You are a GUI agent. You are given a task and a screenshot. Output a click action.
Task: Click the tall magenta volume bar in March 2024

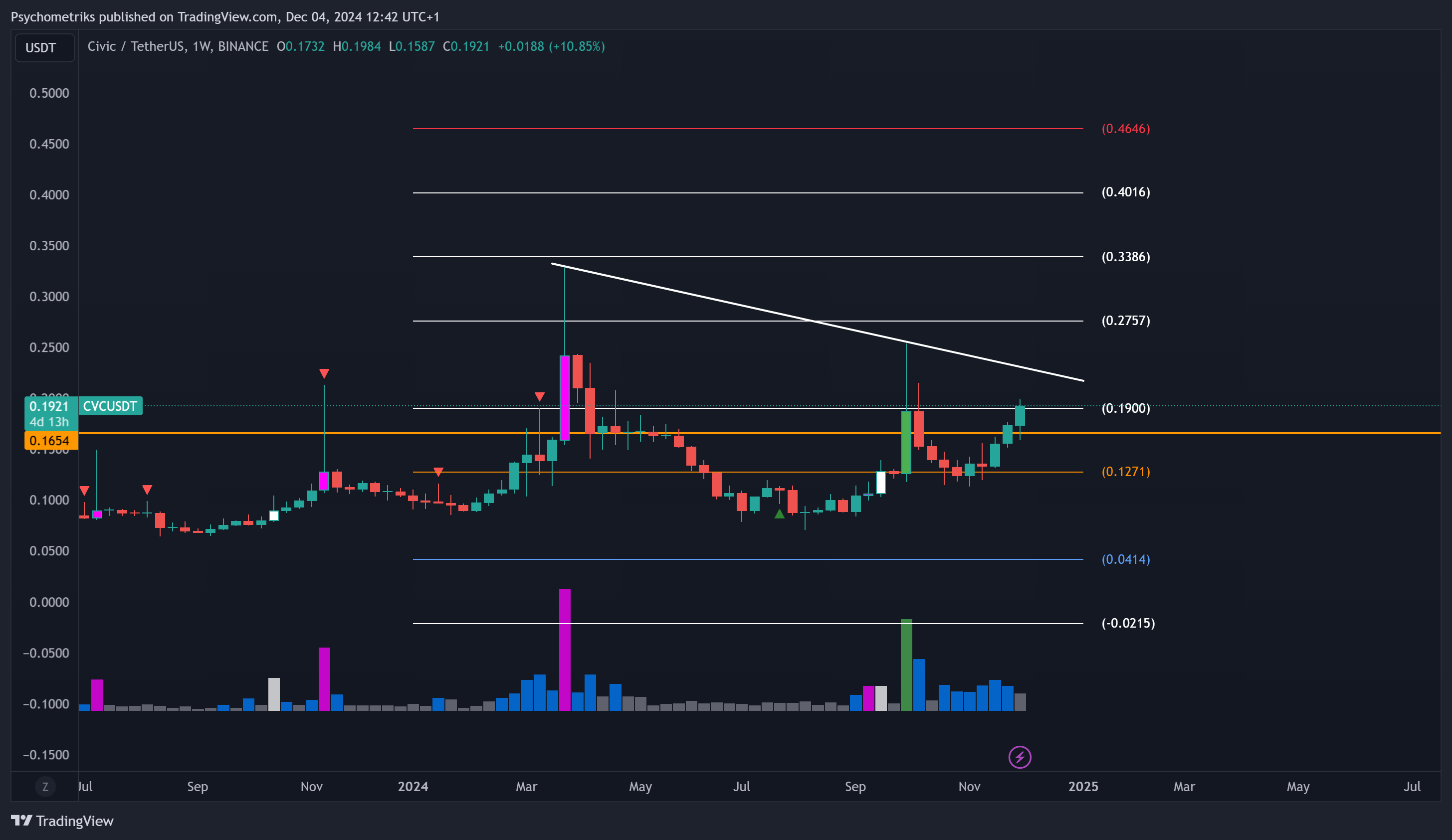pyautogui.click(x=565, y=650)
